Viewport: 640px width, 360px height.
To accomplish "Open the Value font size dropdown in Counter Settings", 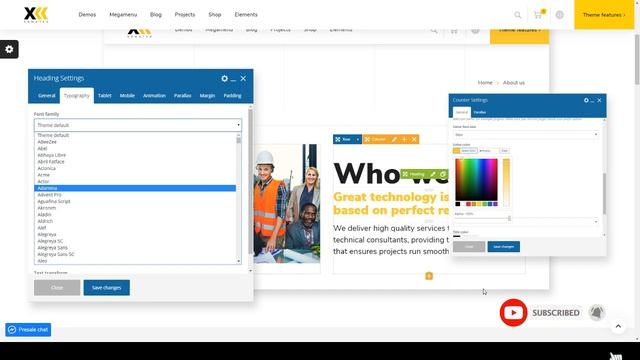I will 526,134.
